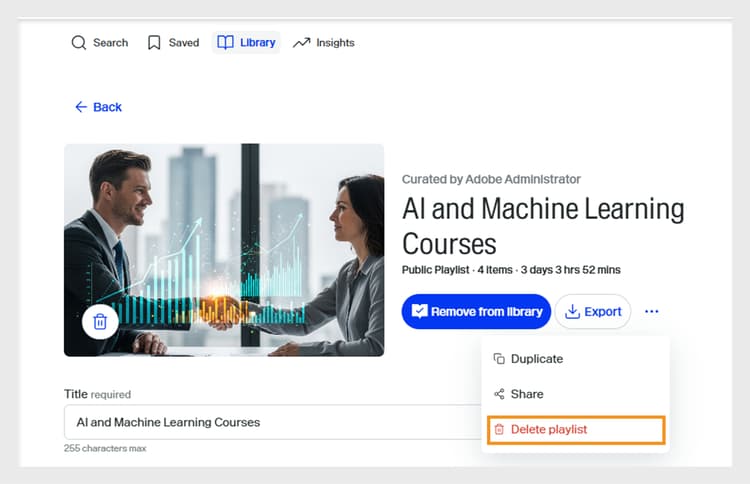This screenshot has width=750, height=484.
Task: Select Share in the menu
Action: coord(575,394)
